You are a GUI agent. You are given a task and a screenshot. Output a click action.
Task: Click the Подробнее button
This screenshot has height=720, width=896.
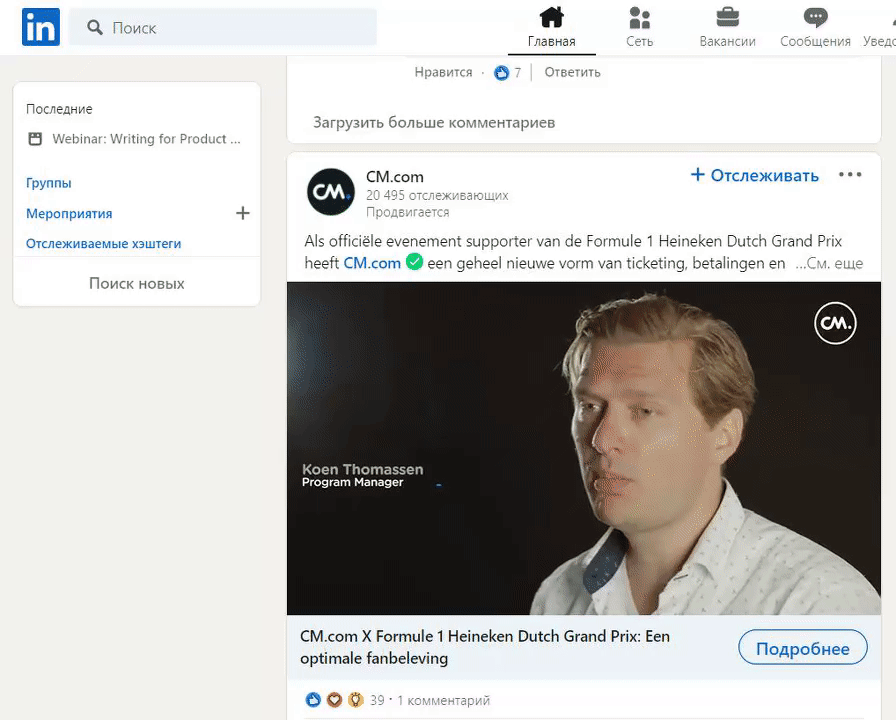(x=802, y=648)
